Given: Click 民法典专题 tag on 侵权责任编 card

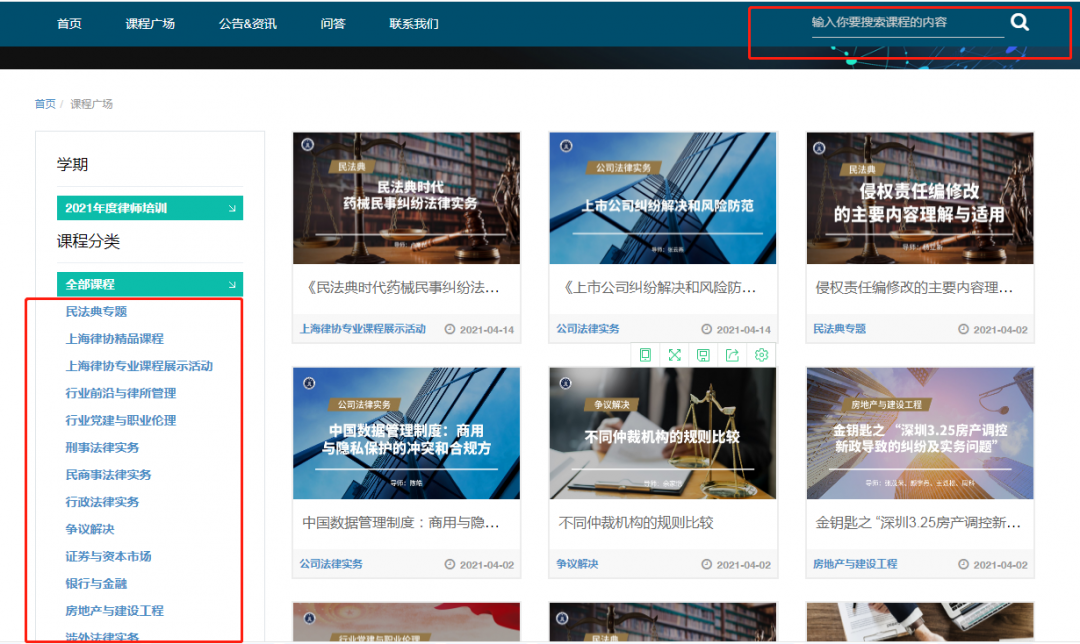Looking at the screenshot, I should (x=840, y=329).
